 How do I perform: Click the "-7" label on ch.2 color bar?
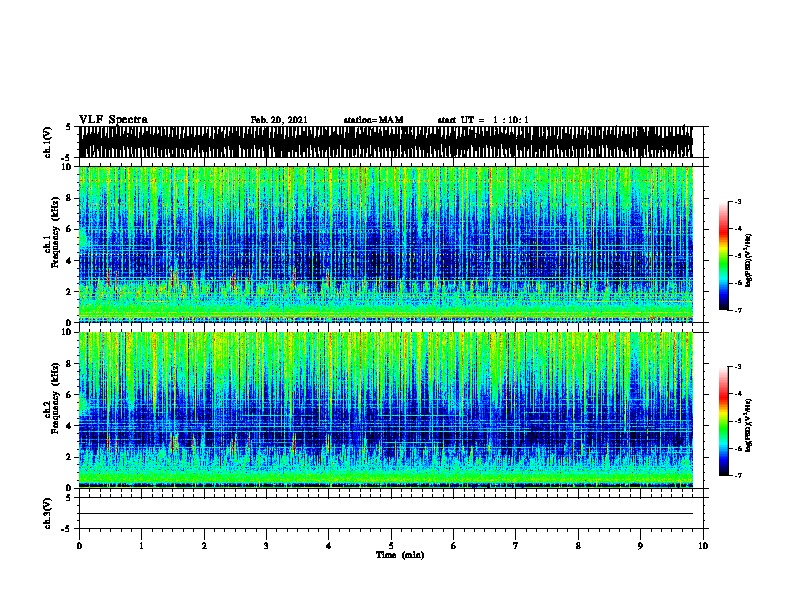pos(738,475)
